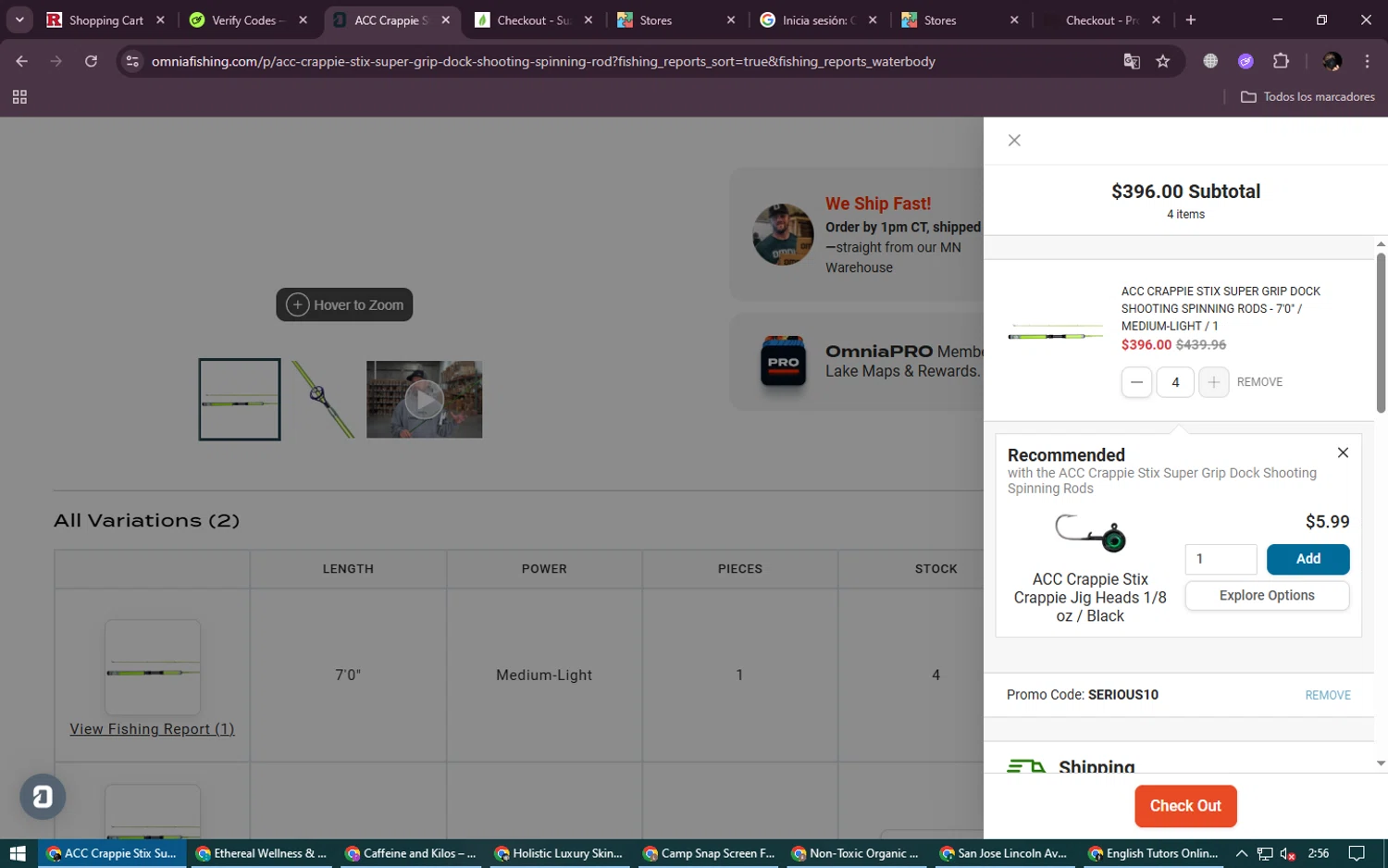Open View Fishing Report (1) link
Image resolution: width=1388 pixels, height=868 pixels.
[x=152, y=729]
